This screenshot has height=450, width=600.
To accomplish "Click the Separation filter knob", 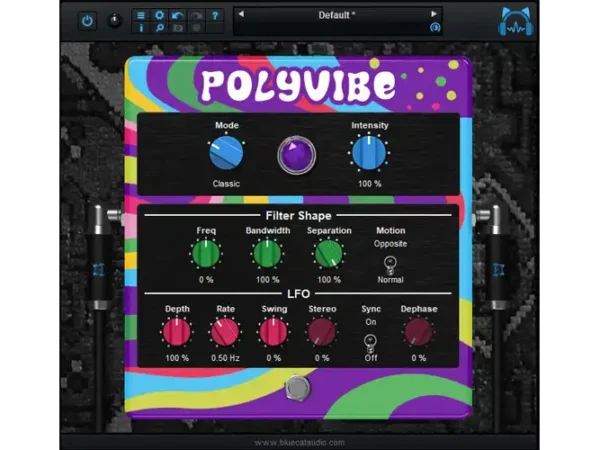I will [x=329, y=254].
